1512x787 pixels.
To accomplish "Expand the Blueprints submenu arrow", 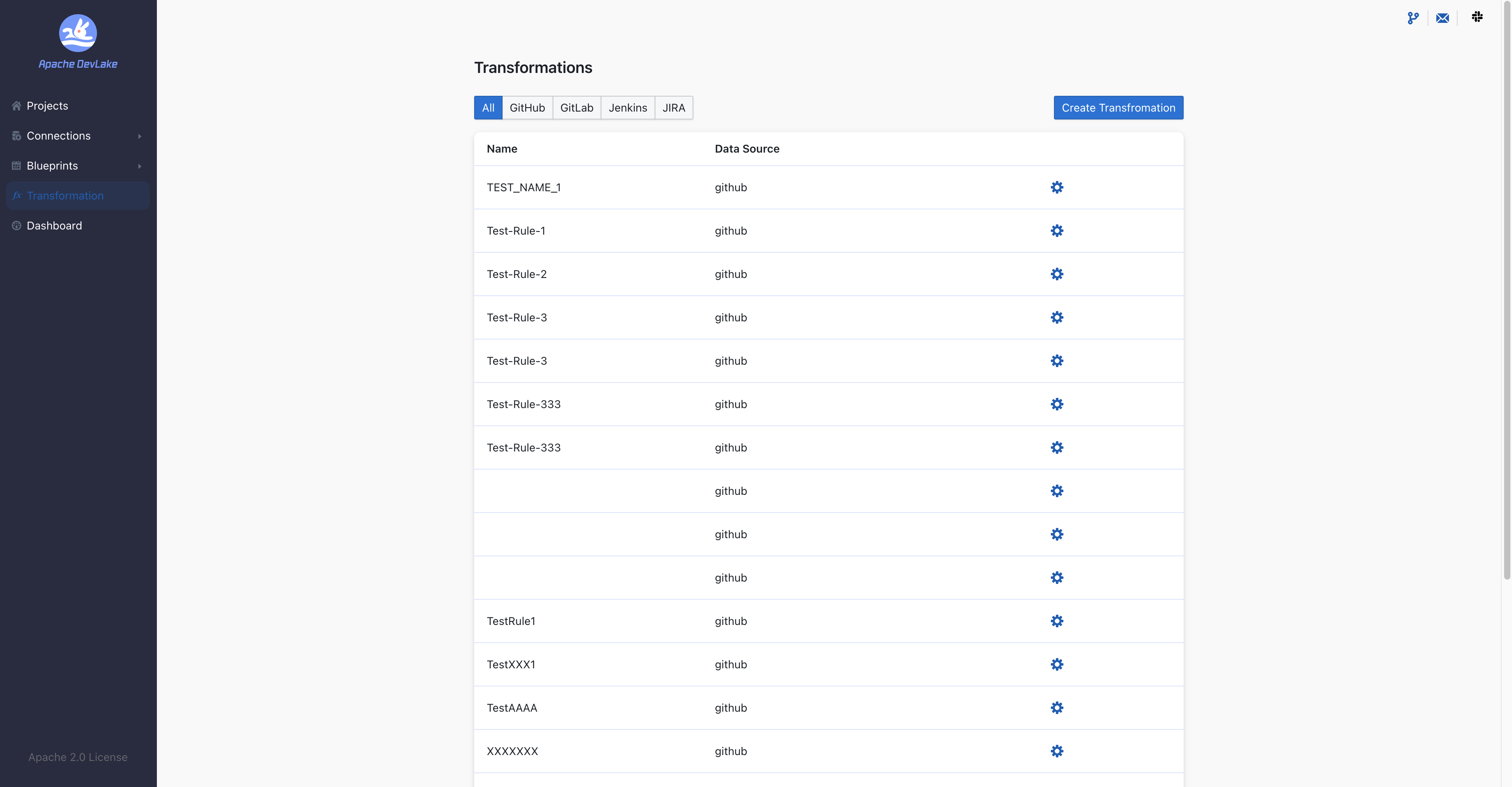I will [x=140, y=166].
